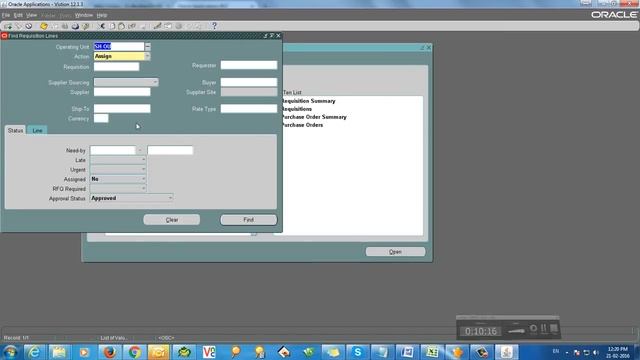The image size is (640, 360).
Task: Click the Cut scissors toolbar icon
Action: pyautogui.click(x=102, y=26)
